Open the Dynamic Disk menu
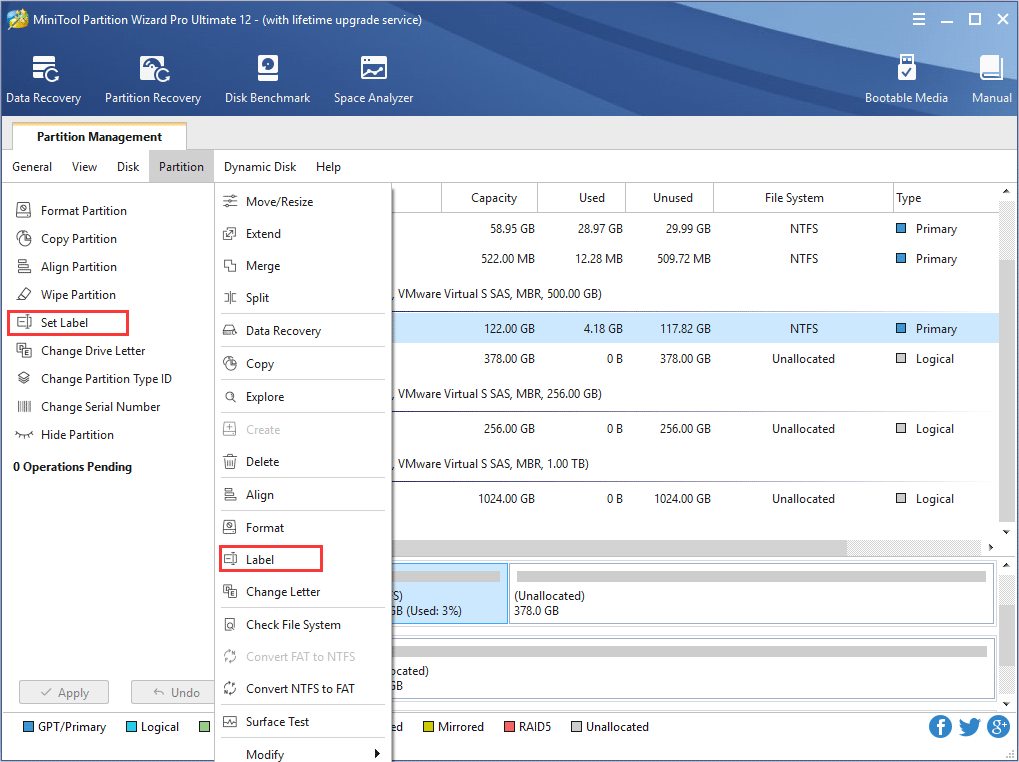Image resolution: width=1019 pixels, height=762 pixels. (x=260, y=167)
